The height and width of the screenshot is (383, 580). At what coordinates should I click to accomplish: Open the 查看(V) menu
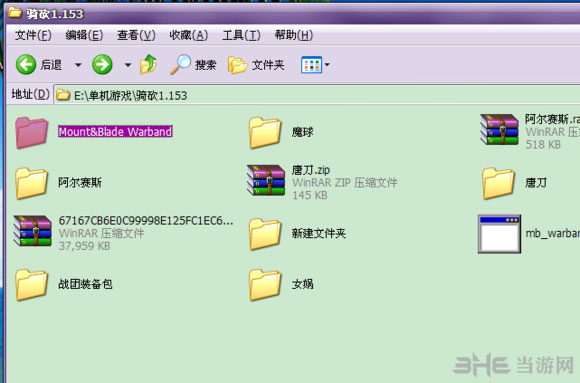coord(136,36)
